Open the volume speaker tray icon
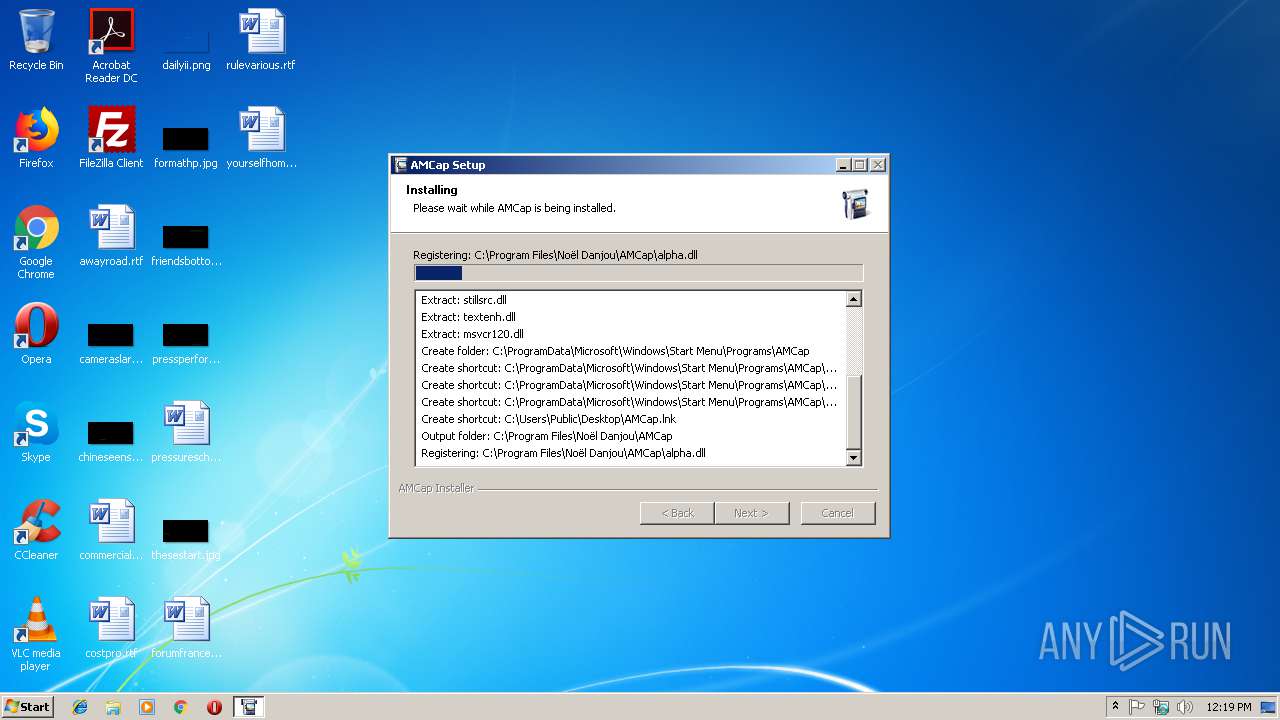The height and width of the screenshot is (720, 1280). tap(1185, 707)
